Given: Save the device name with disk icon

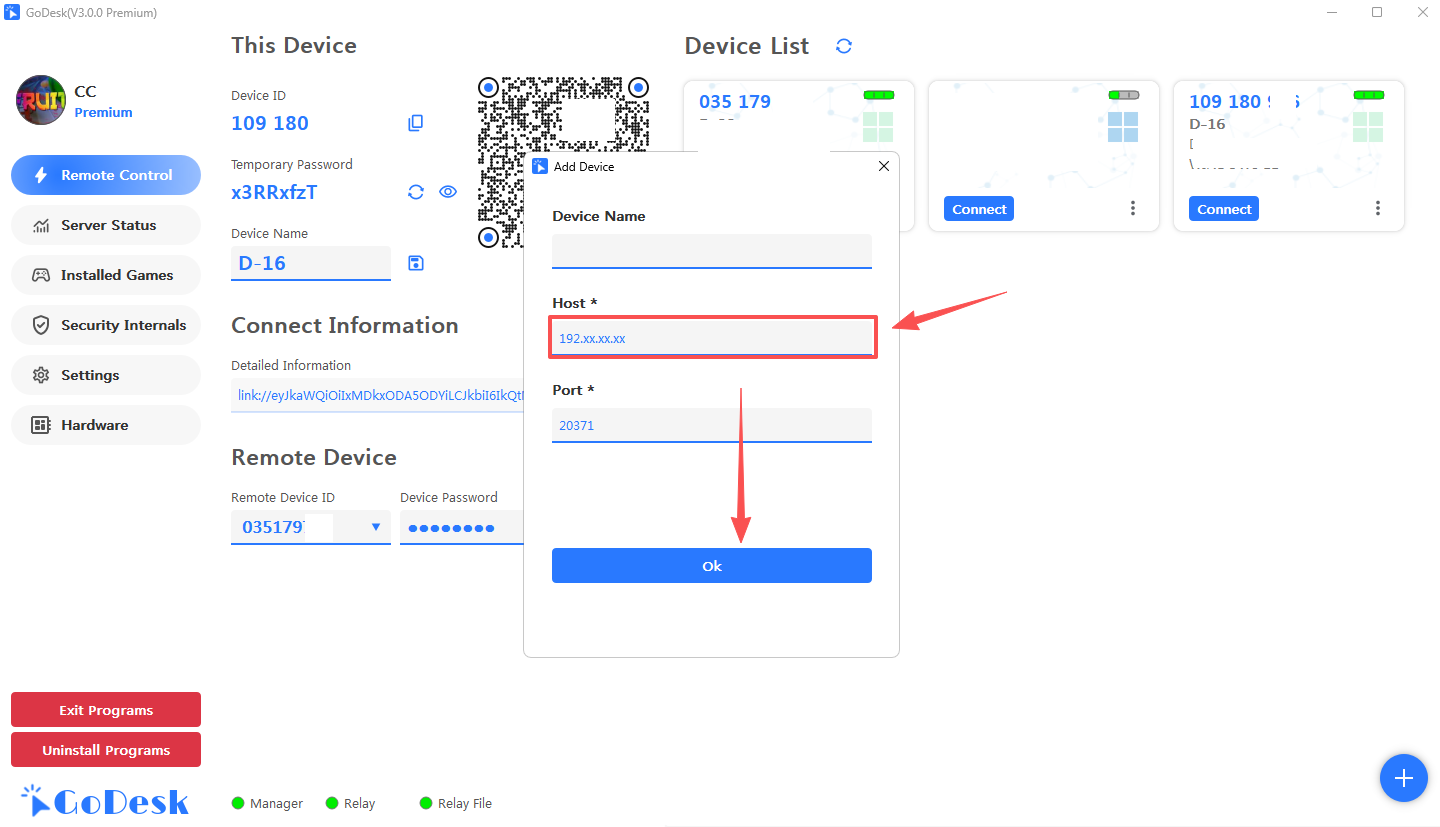Looking at the screenshot, I should pos(416,263).
